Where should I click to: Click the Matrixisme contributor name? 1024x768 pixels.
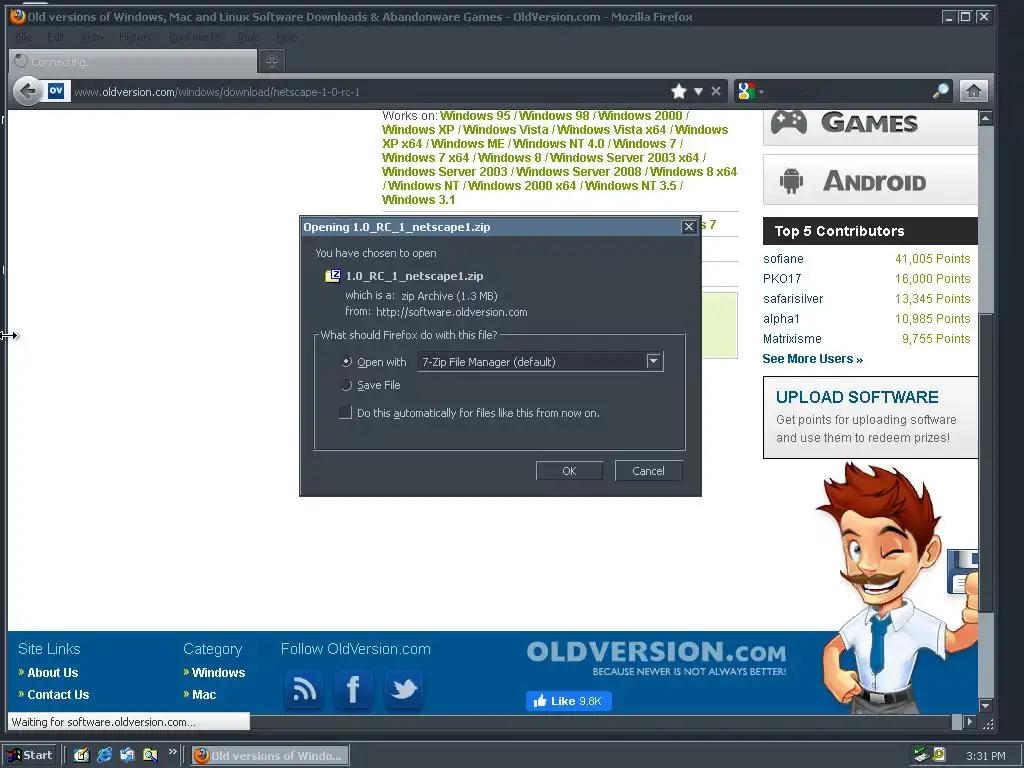click(x=792, y=338)
